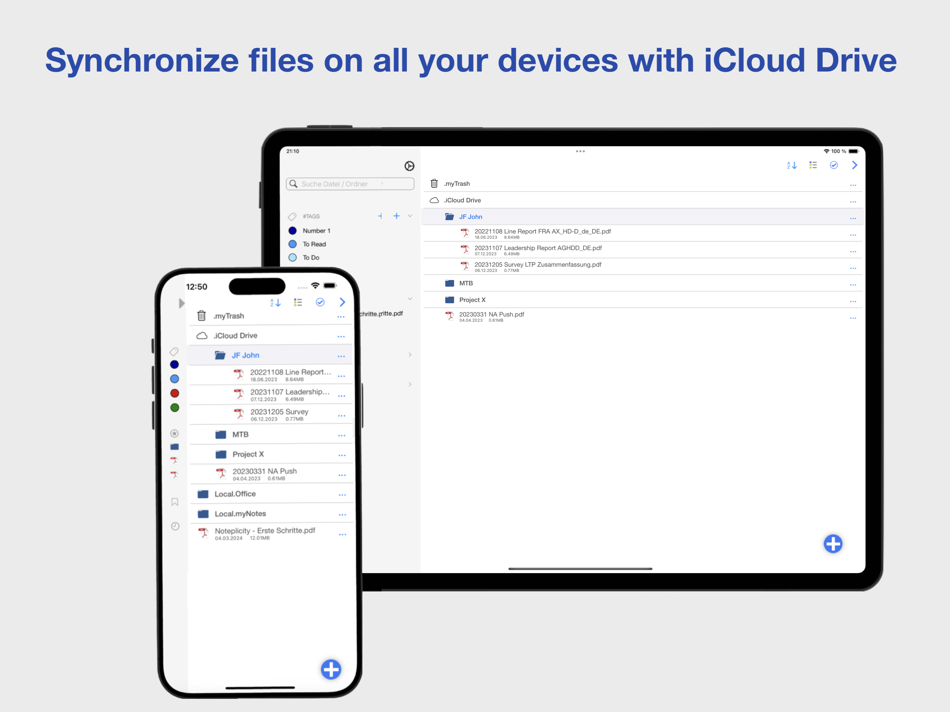Click the circled play icon in iPad sidebar

(x=410, y=166)
